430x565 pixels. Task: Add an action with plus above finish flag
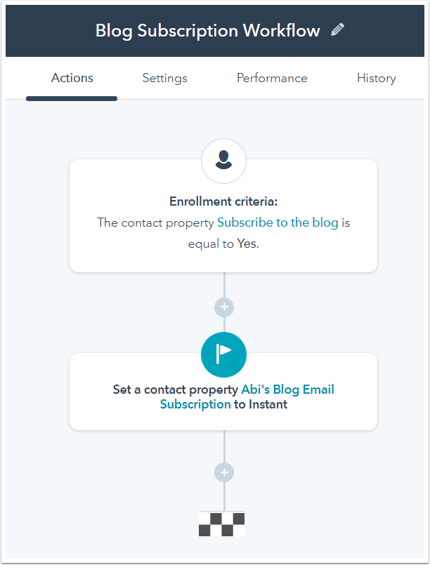pyautogui.click(x=224, y=472)
